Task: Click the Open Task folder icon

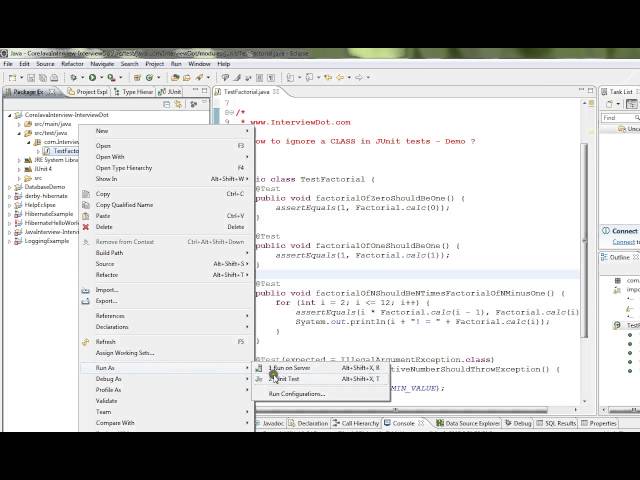Action: coord(187,78)
